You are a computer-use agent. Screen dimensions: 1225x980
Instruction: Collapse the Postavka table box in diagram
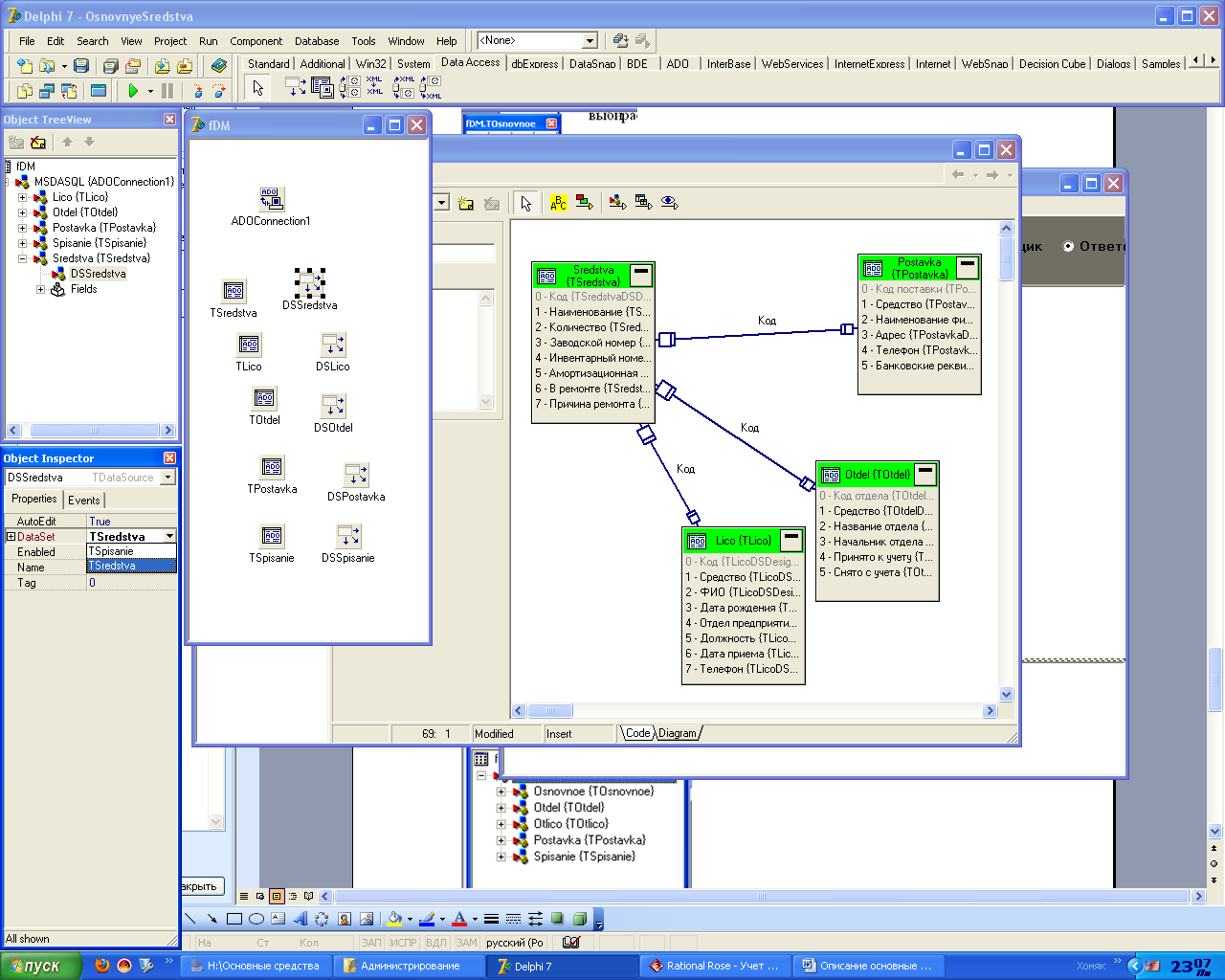point(969,267)
